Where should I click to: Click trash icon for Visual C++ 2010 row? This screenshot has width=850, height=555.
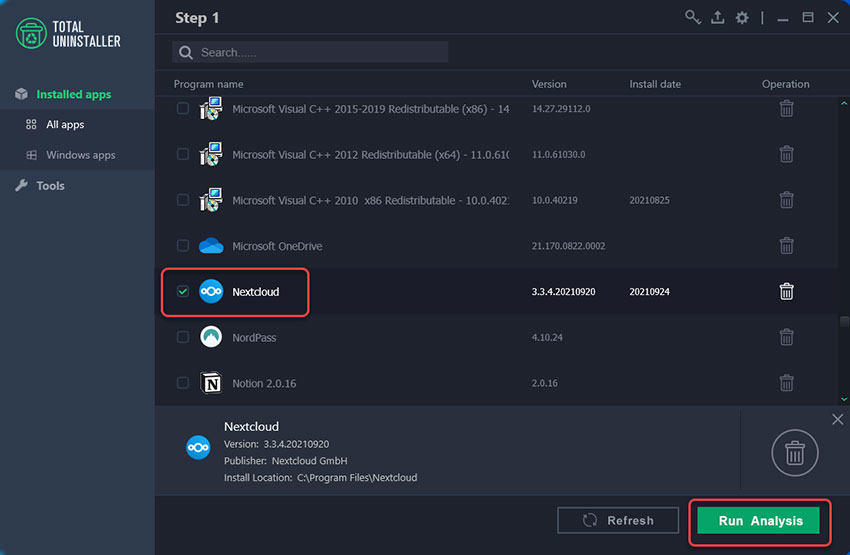tap(787, 200)
